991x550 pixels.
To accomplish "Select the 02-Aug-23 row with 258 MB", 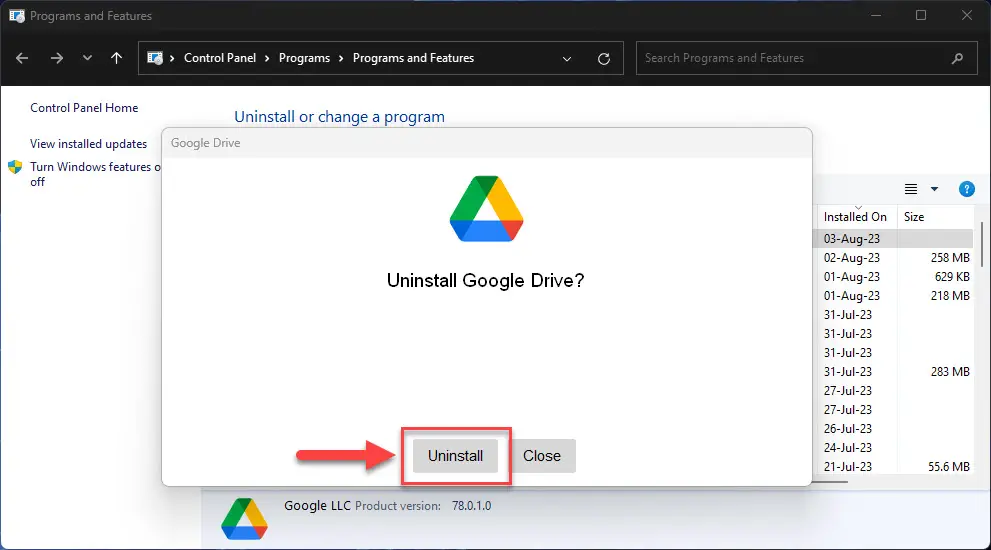I will point(892,258).
